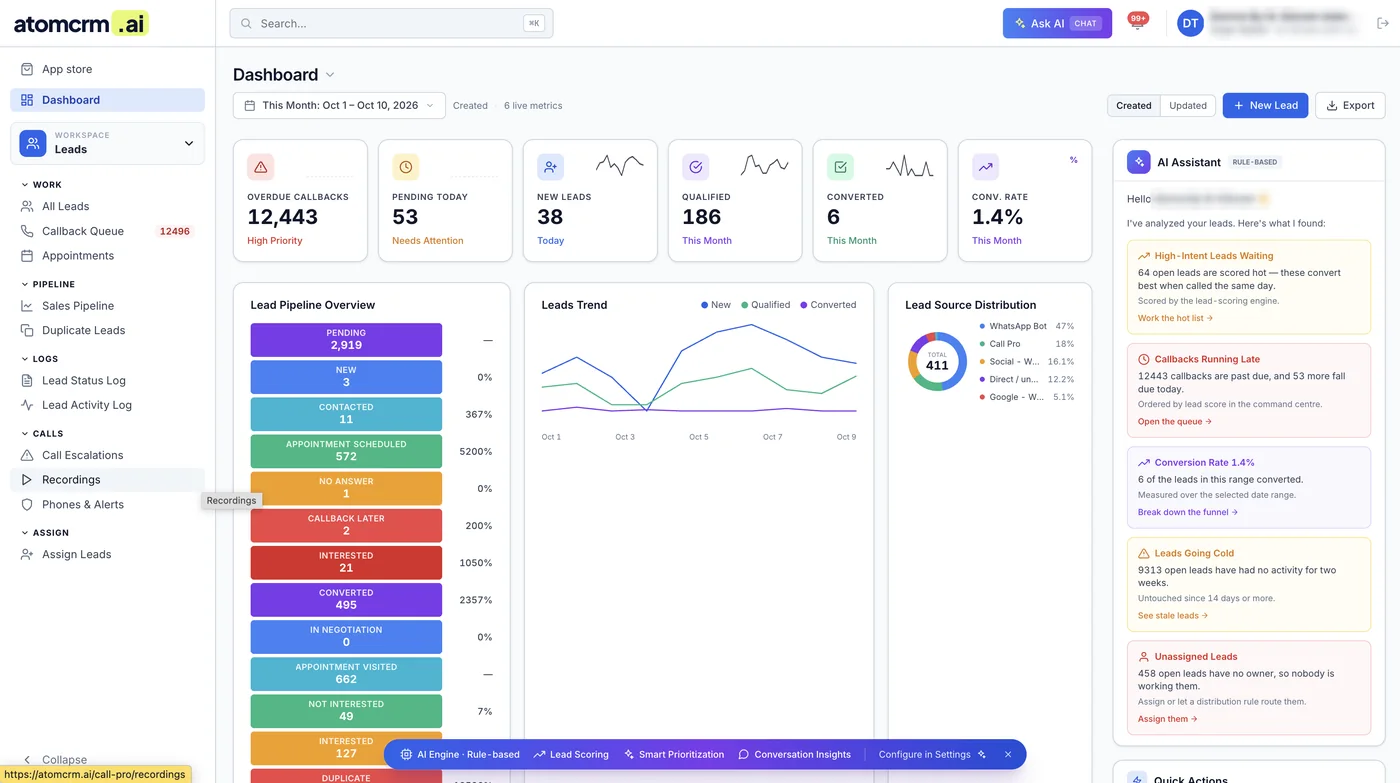Screen dimensions: 1400x783
Task: Follow the Open the queue link
Action: click(x=1174, y=421)
